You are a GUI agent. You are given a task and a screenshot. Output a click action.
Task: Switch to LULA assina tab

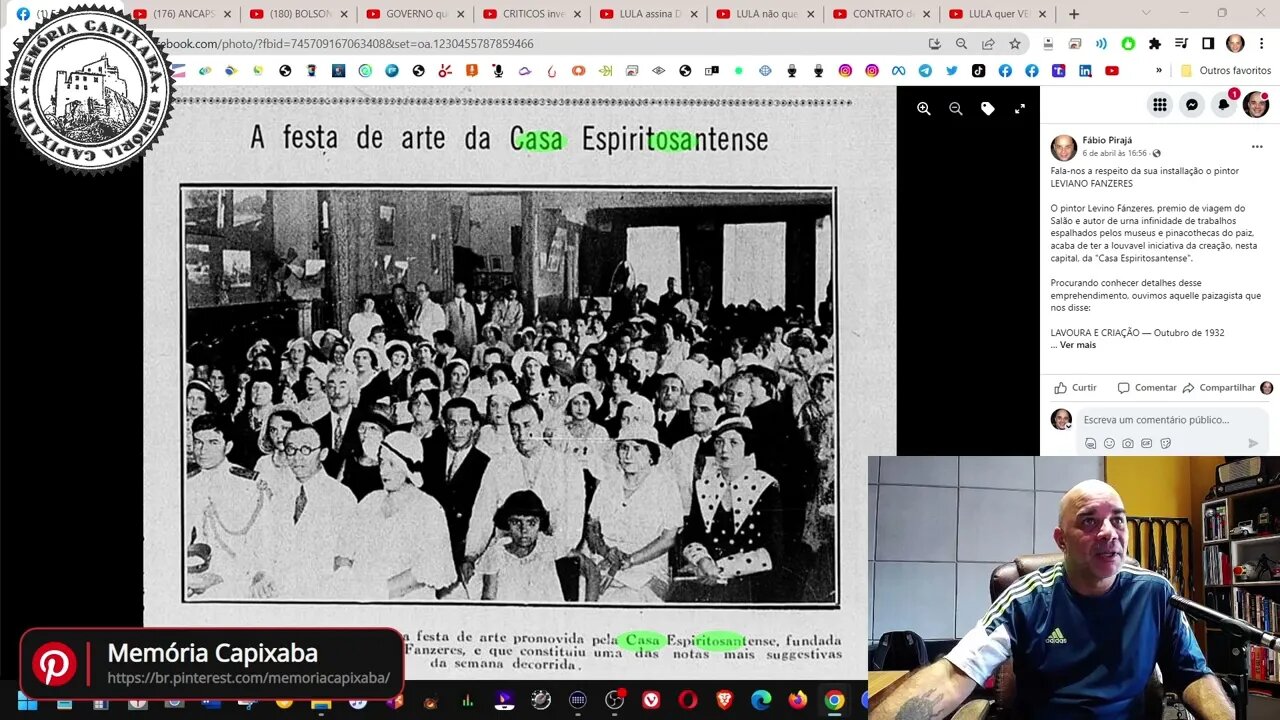click(650, 14)
